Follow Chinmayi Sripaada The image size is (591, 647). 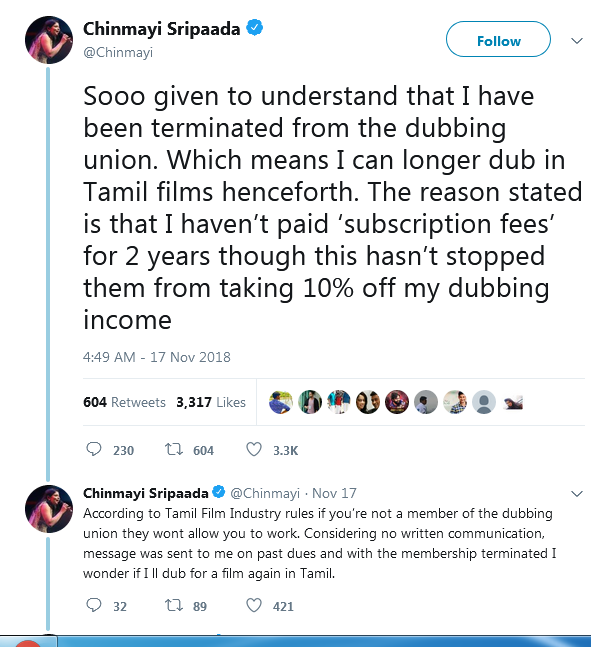pyautogui.click(x=498, y=39)
